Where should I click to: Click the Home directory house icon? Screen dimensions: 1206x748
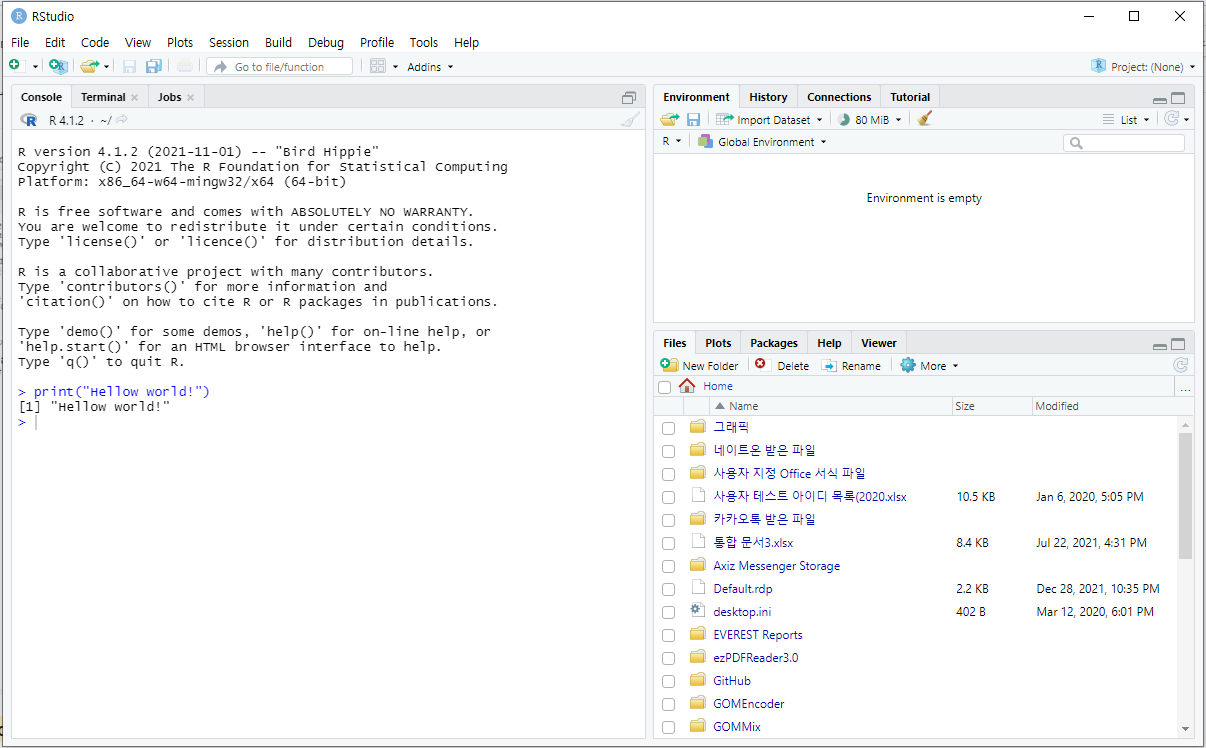pos(687,386)
